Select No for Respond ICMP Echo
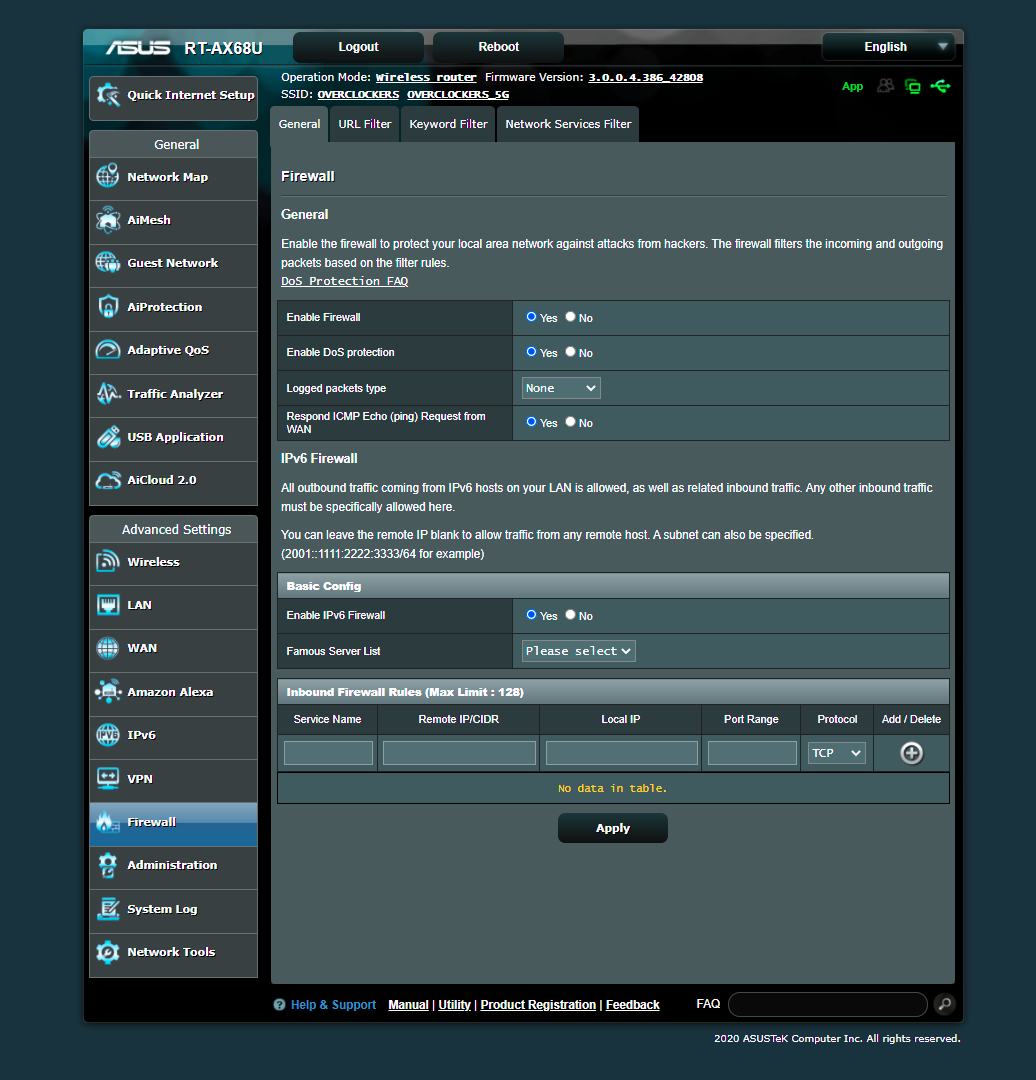Viewport: 1036px width, 1080px height. pos(570,422)
